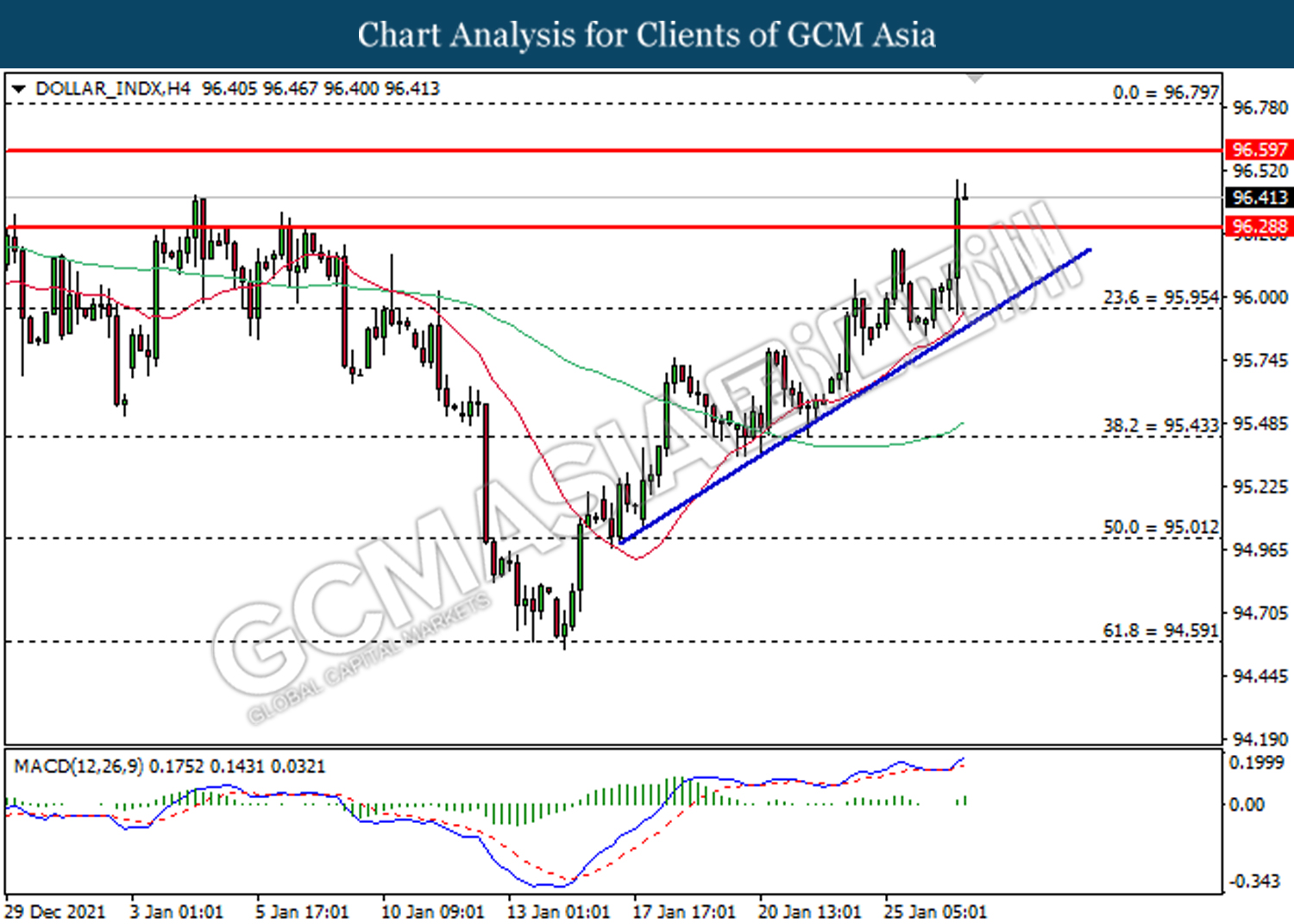
Task: Click the current price tag 96.413
Action: (x=1259, y=198)
